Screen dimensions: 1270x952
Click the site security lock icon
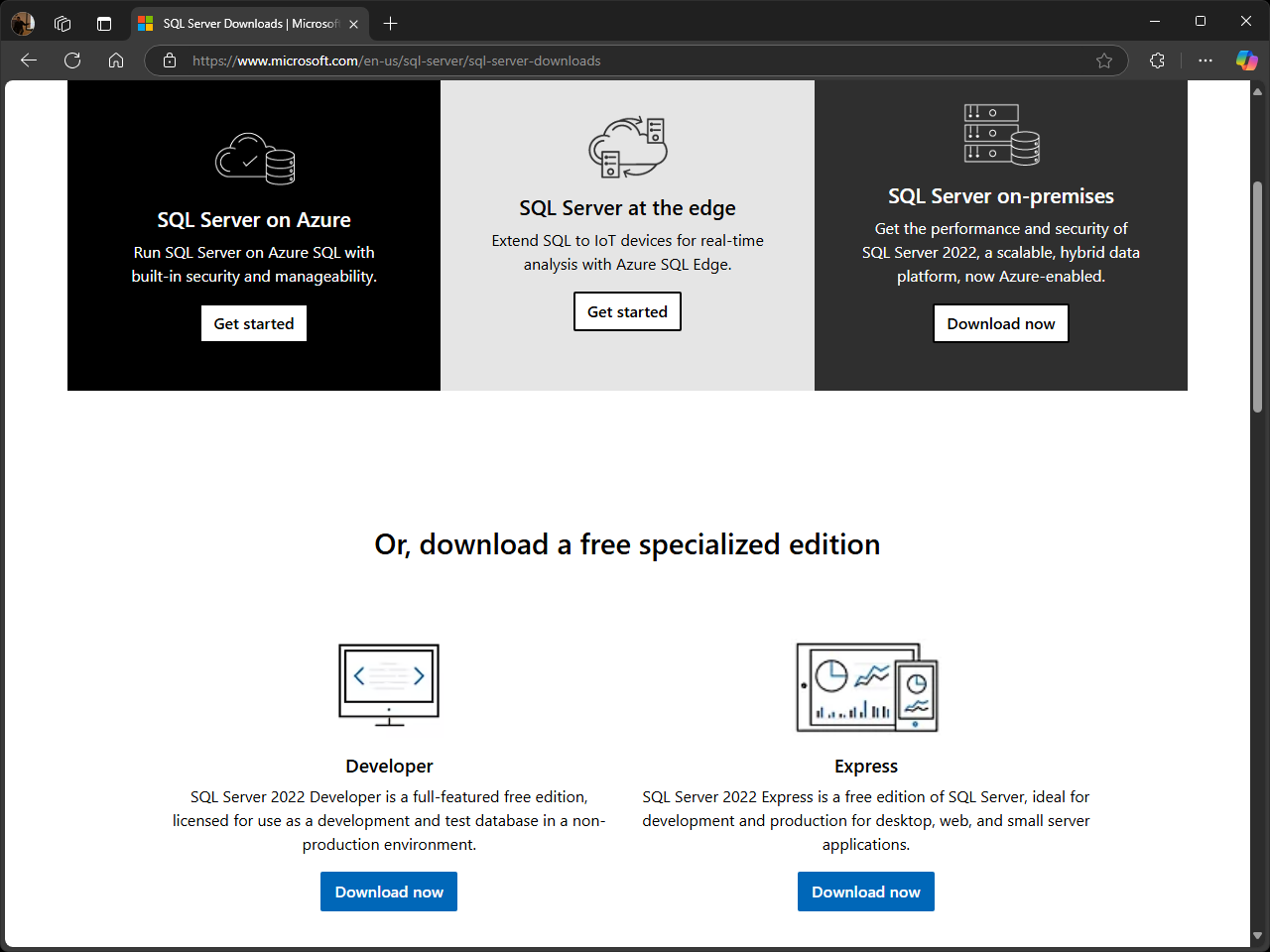pos(169,60)
